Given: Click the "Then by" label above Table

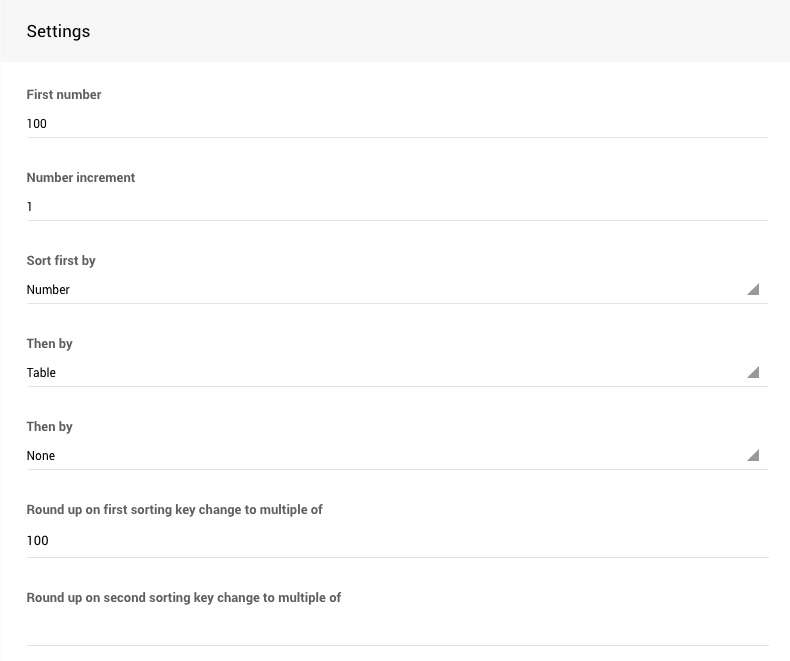Looking at the screenshot, I should coord(50,344).
